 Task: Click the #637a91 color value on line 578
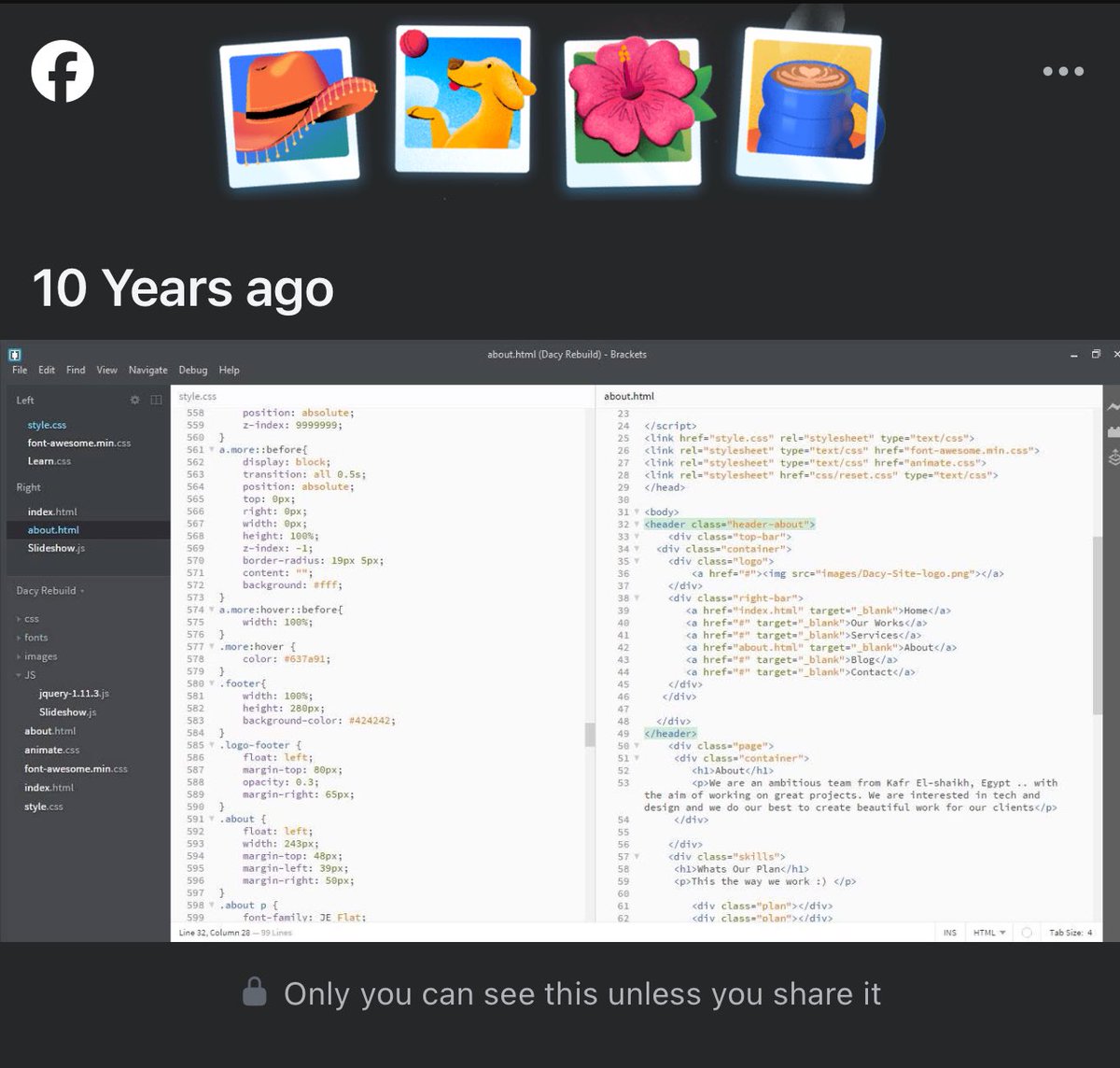click(307, 659)
